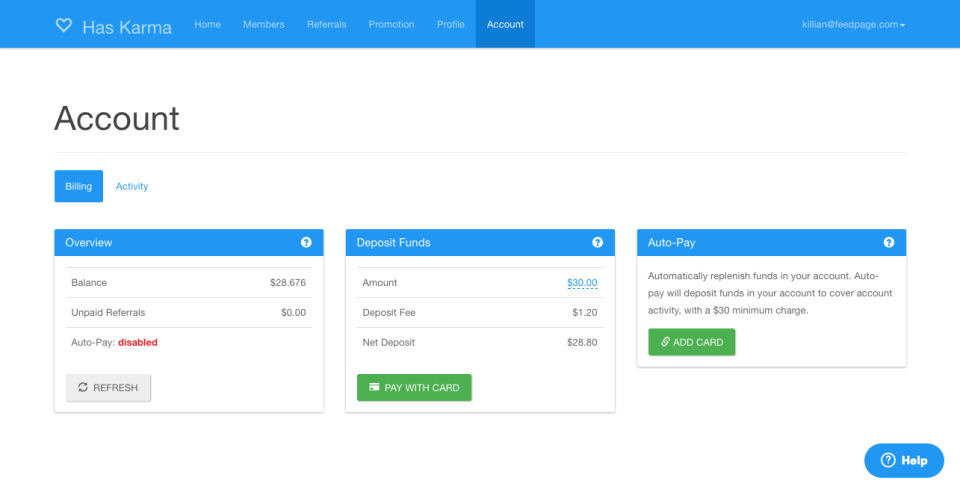Screen dimensions: 960x486
Task: Select the Billing tab
Action: 78,186
